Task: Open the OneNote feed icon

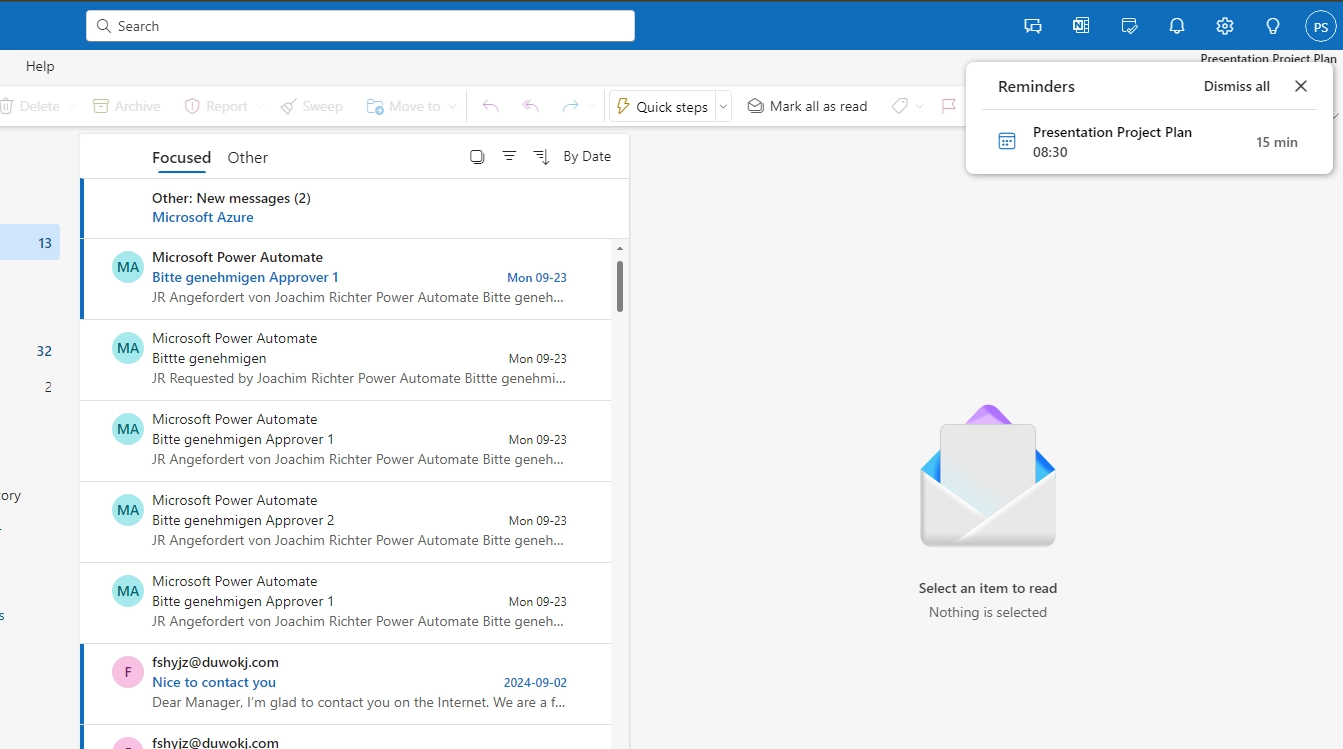Action: (x=1081, y=26)
